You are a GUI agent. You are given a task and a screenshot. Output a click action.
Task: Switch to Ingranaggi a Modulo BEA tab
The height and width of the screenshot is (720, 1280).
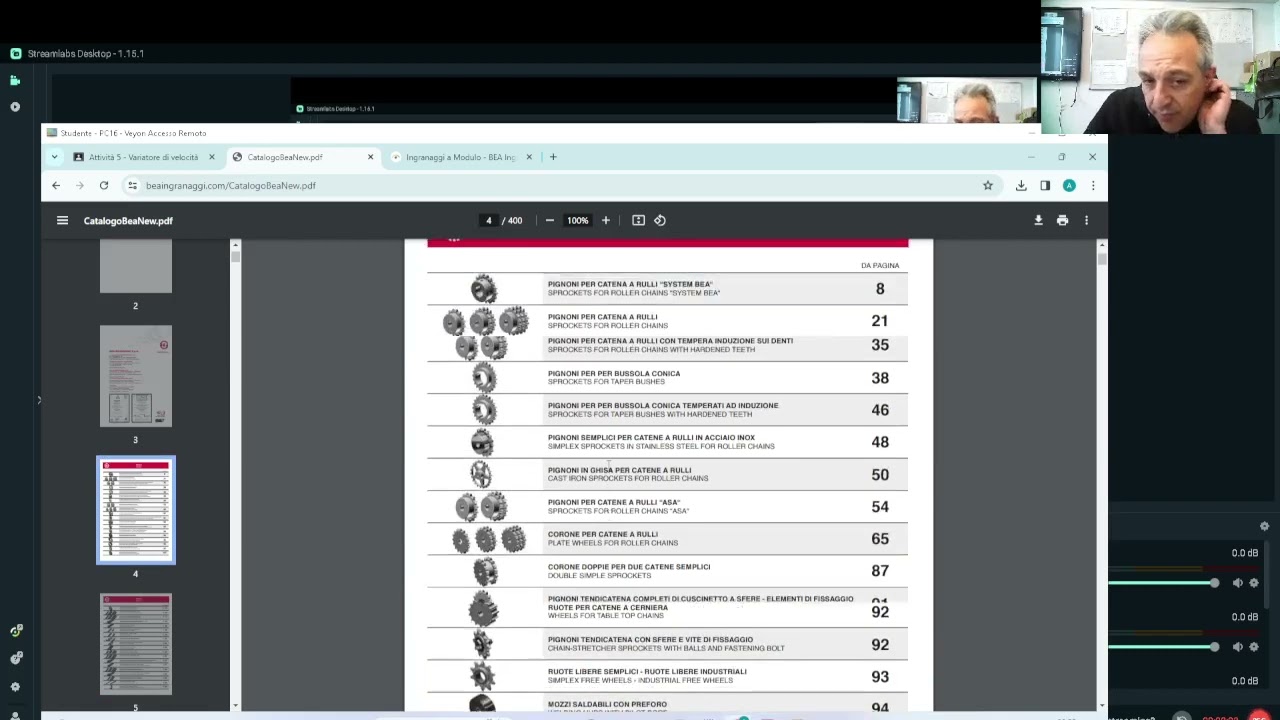point(461,157)
